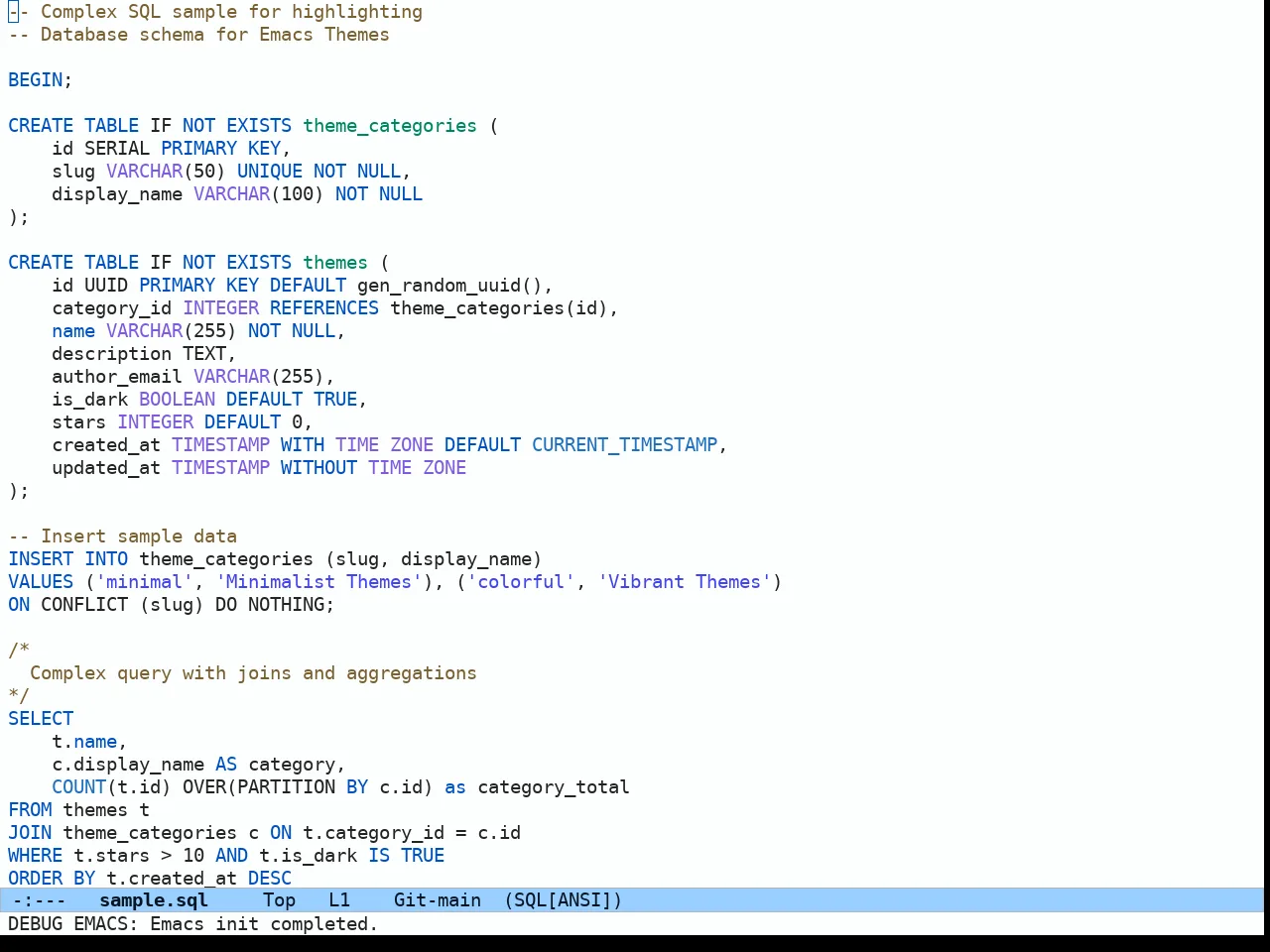
Task: Click CURRENT_TIMESTAMP keyword
Action: [624, 445]
